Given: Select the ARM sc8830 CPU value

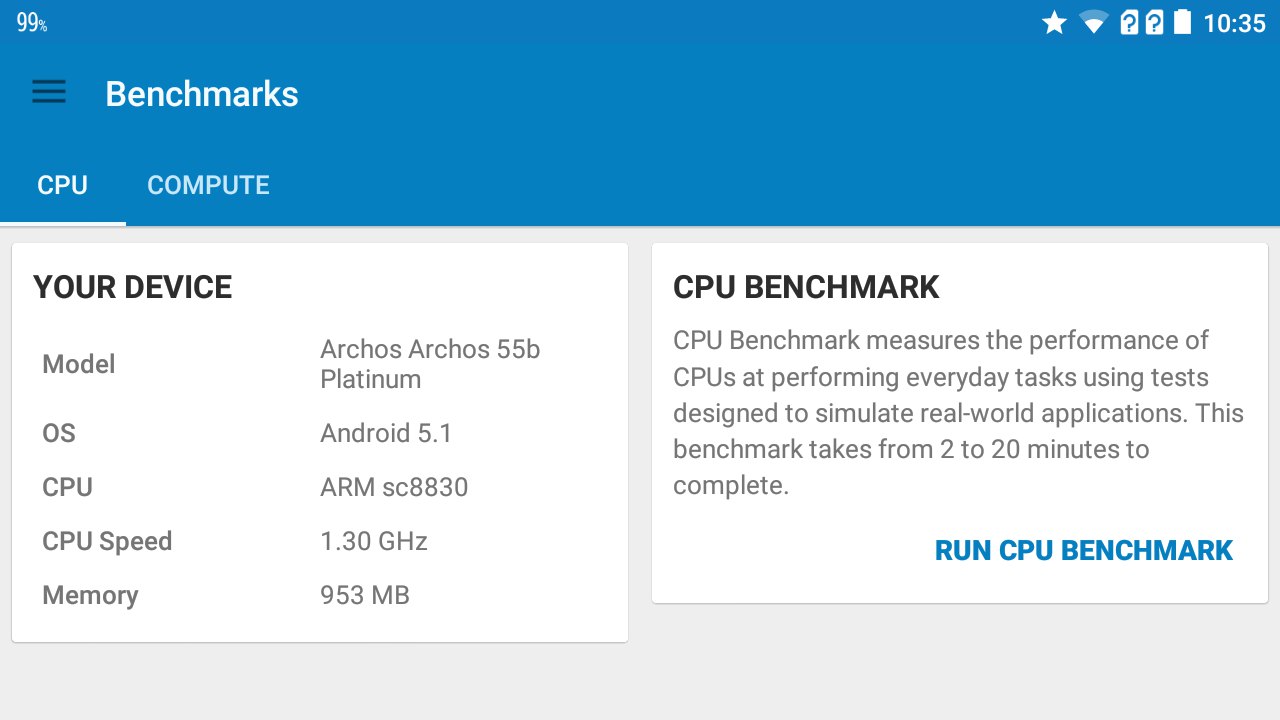Looking at the screenshot, I should tap(394, 487).
